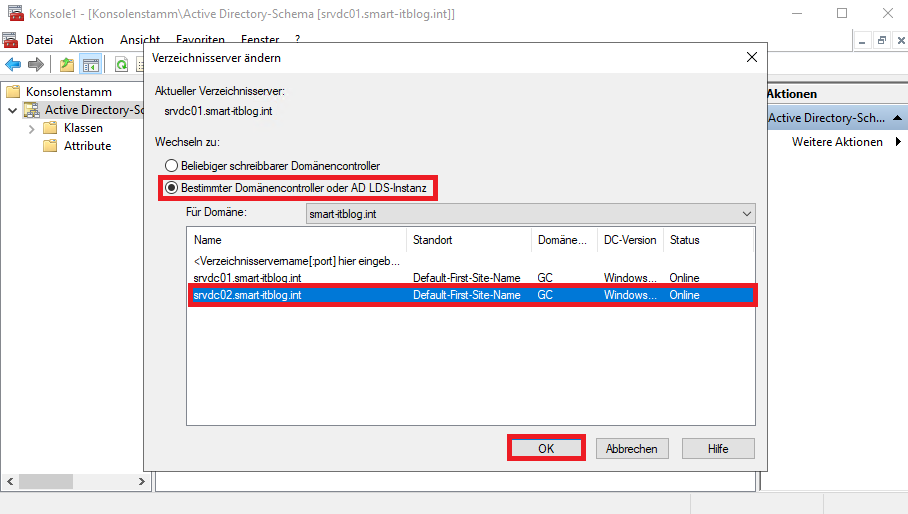
Task: Select srvdc01.smart-itblog.int in server list
Action: 247,277
